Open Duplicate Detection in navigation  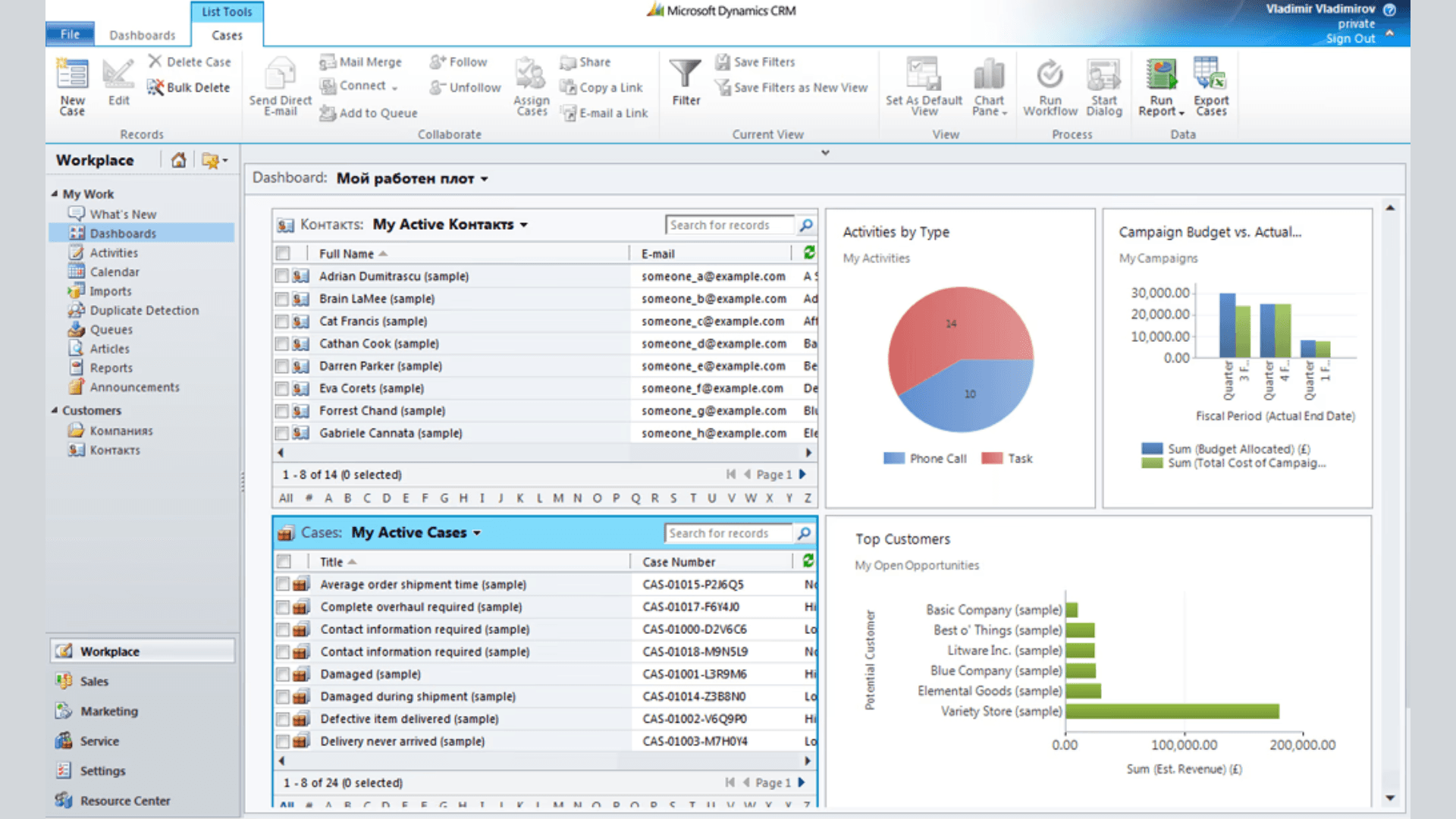(x=144, y=310)
